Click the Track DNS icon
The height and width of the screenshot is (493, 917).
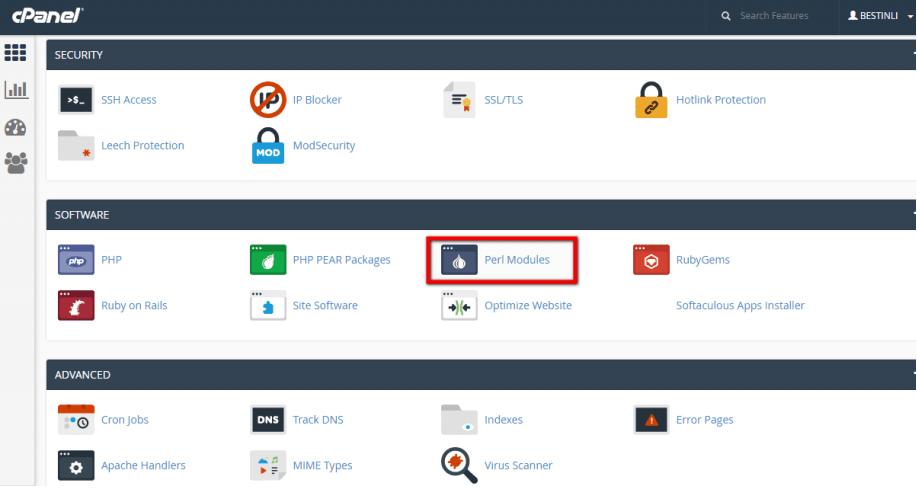[x=268, y=419]
